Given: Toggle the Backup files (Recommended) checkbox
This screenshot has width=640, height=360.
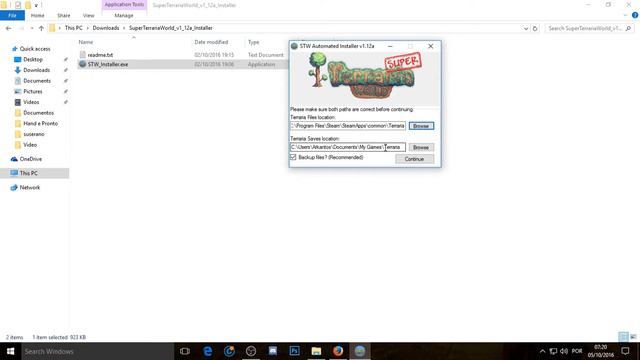Looking at the screenshot, I should (x=293, y=157).
